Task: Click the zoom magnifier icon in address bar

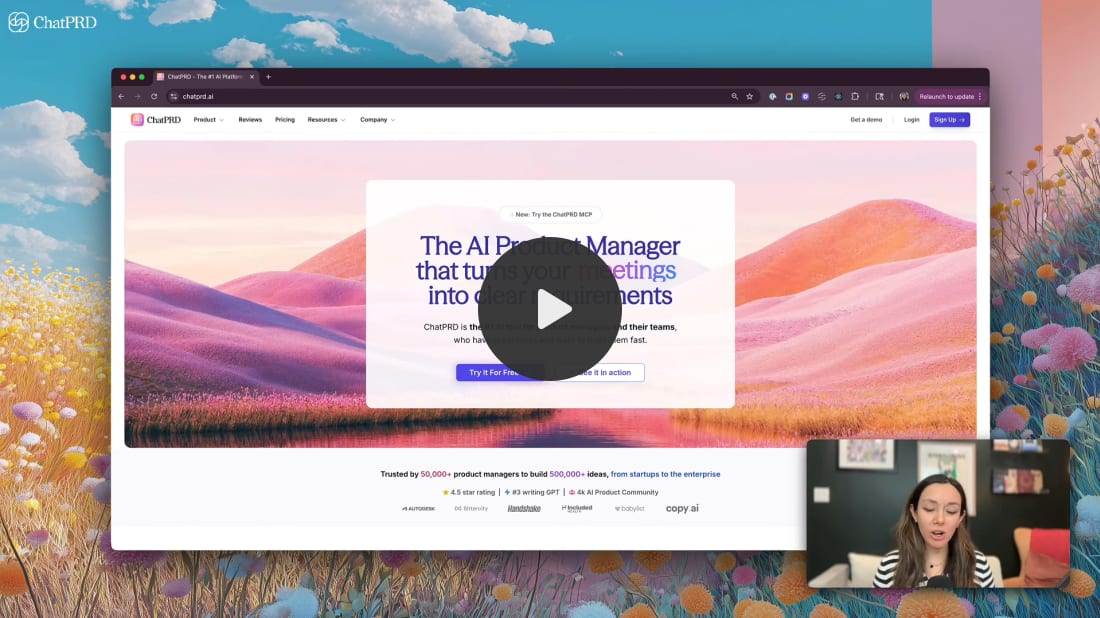Action: pyautogui.click(x=735, y=96)
